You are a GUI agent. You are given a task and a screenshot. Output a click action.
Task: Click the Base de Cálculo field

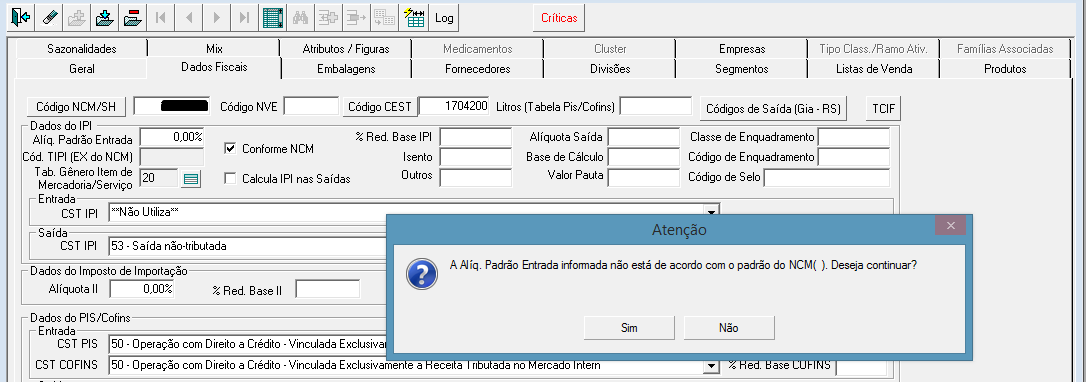(x=644, y=157)
